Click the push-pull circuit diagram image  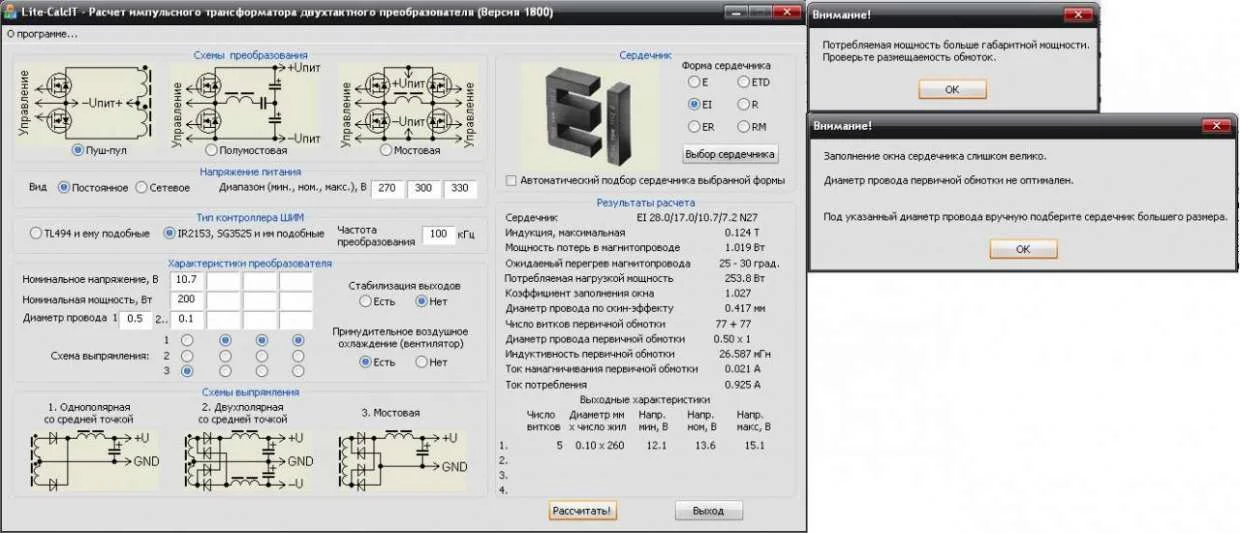84,101
